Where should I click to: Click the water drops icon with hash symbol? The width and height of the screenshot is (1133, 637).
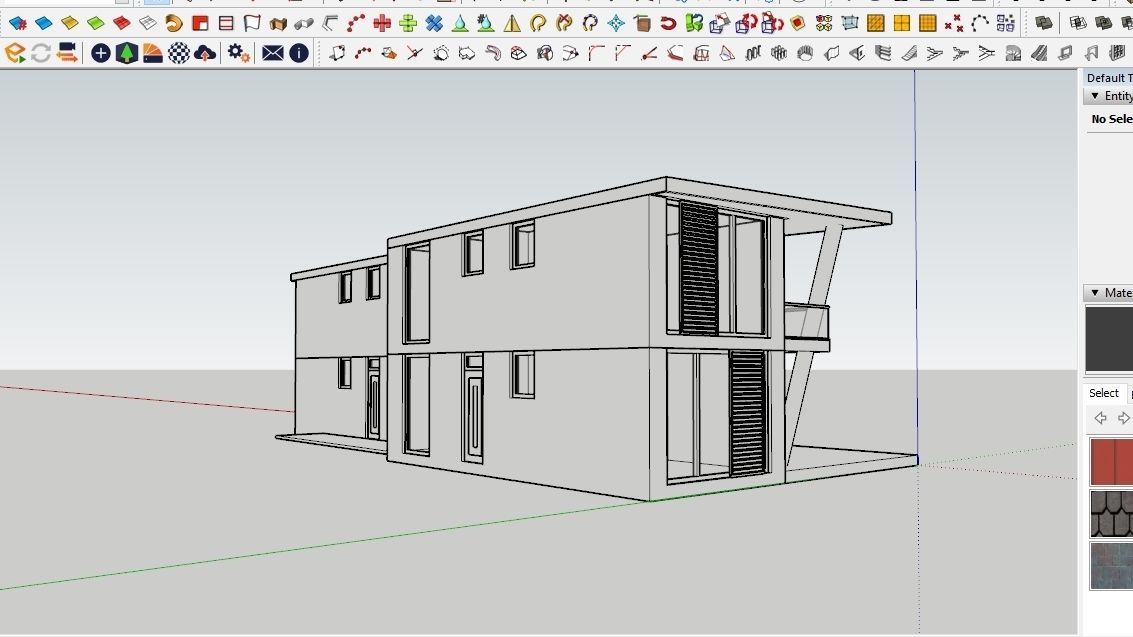coord(486,23)
